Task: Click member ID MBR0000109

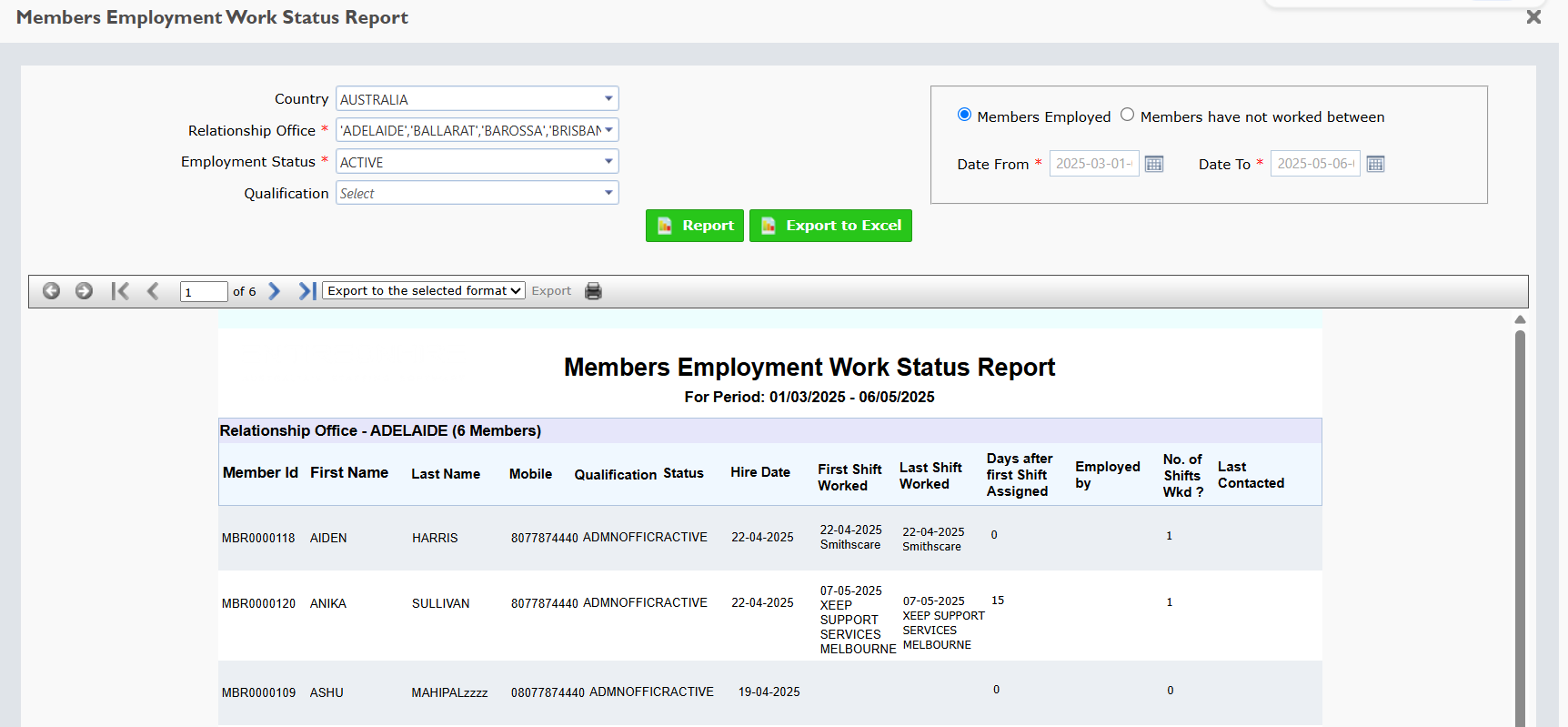Action: click(x=258, y=692)
